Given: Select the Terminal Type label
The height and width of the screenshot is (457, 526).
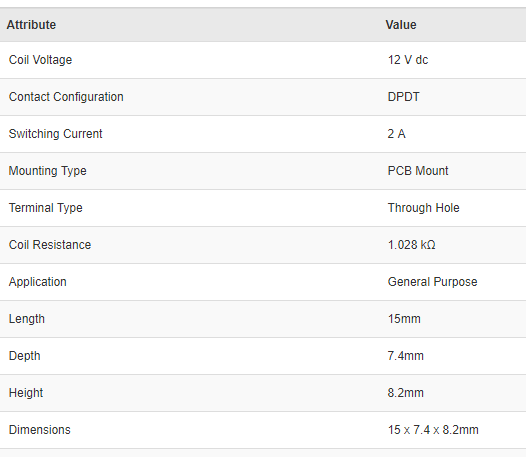Looking at the screenshot, I should [x=46, y=208].
